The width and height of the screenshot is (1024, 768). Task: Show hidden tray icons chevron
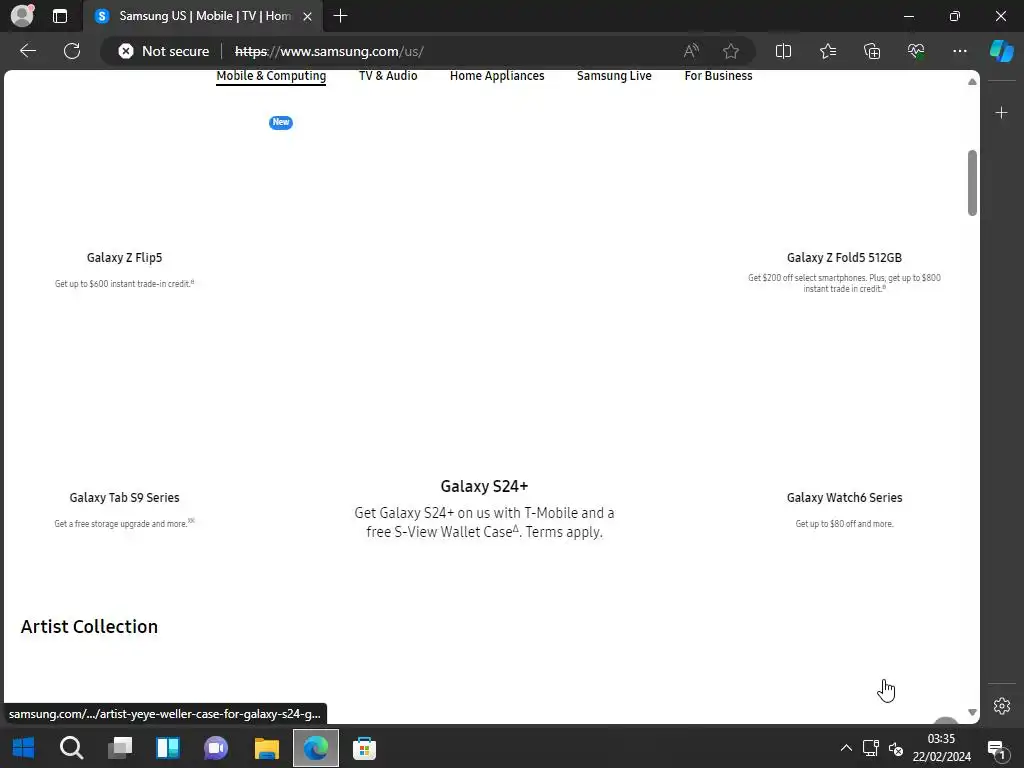click(x=846, y=748)
